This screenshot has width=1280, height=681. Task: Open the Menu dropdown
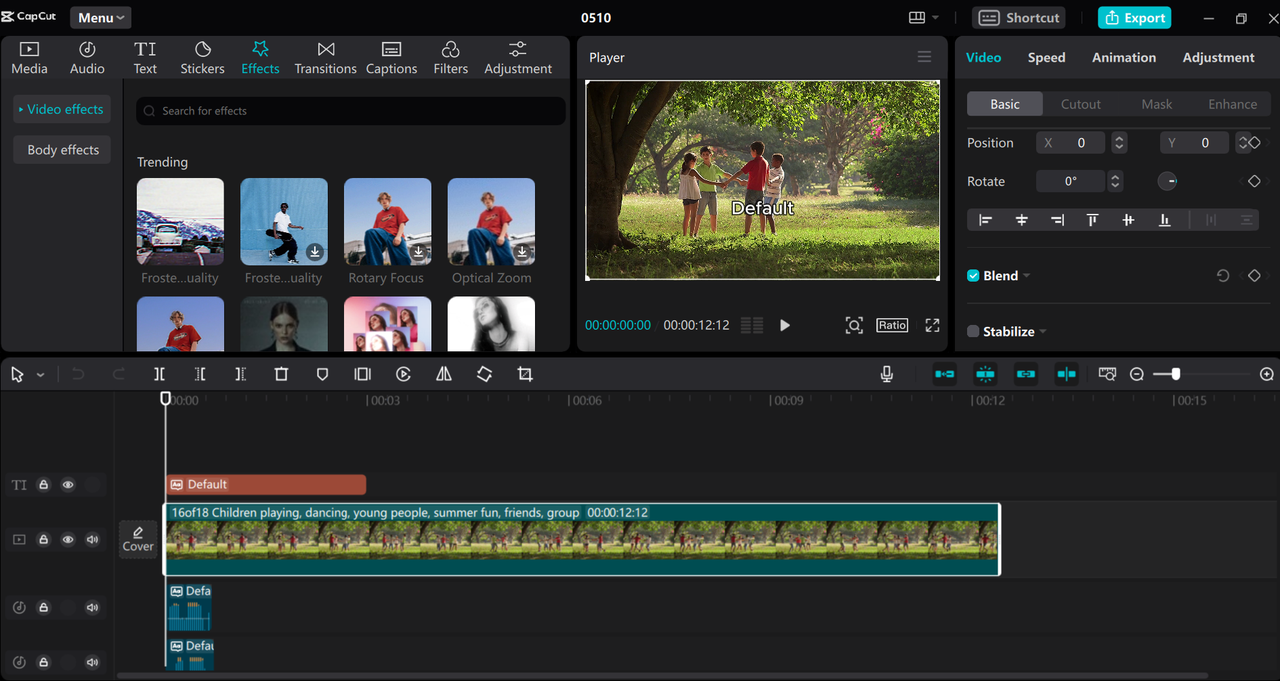[100, 17]
